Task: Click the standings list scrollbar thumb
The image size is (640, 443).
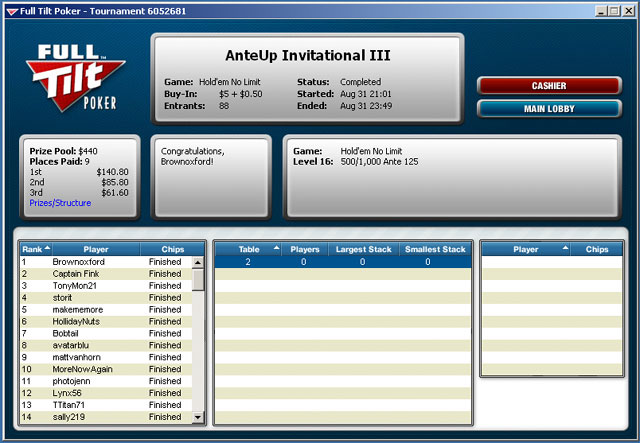Action: 198,279
